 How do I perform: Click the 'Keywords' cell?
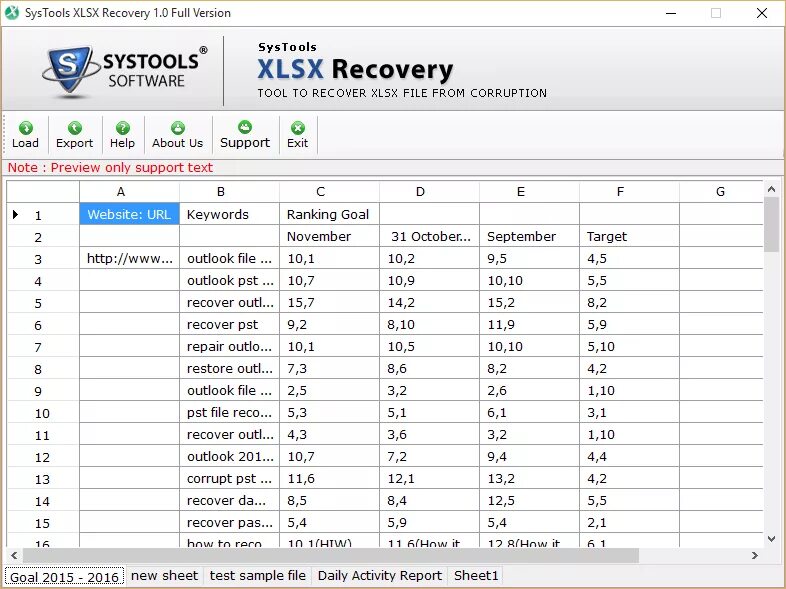[x=230, y=214]
